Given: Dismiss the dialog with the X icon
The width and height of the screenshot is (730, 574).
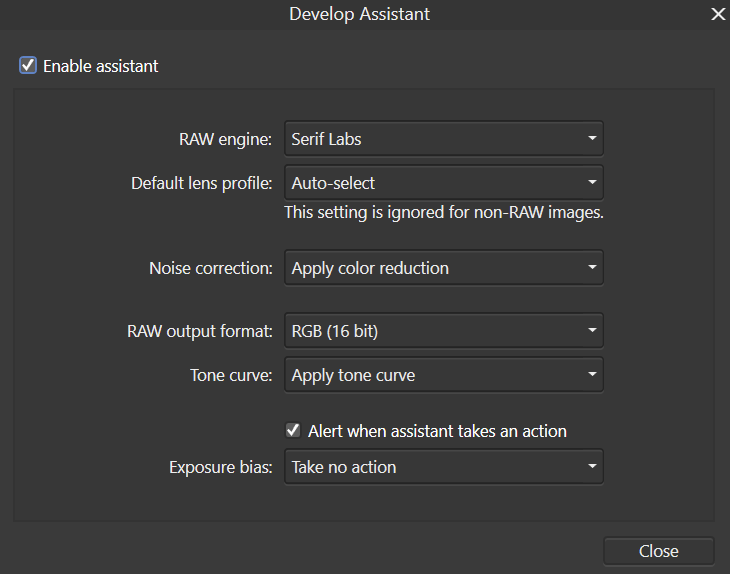Looking at the screenshot, I should [718, 14].
